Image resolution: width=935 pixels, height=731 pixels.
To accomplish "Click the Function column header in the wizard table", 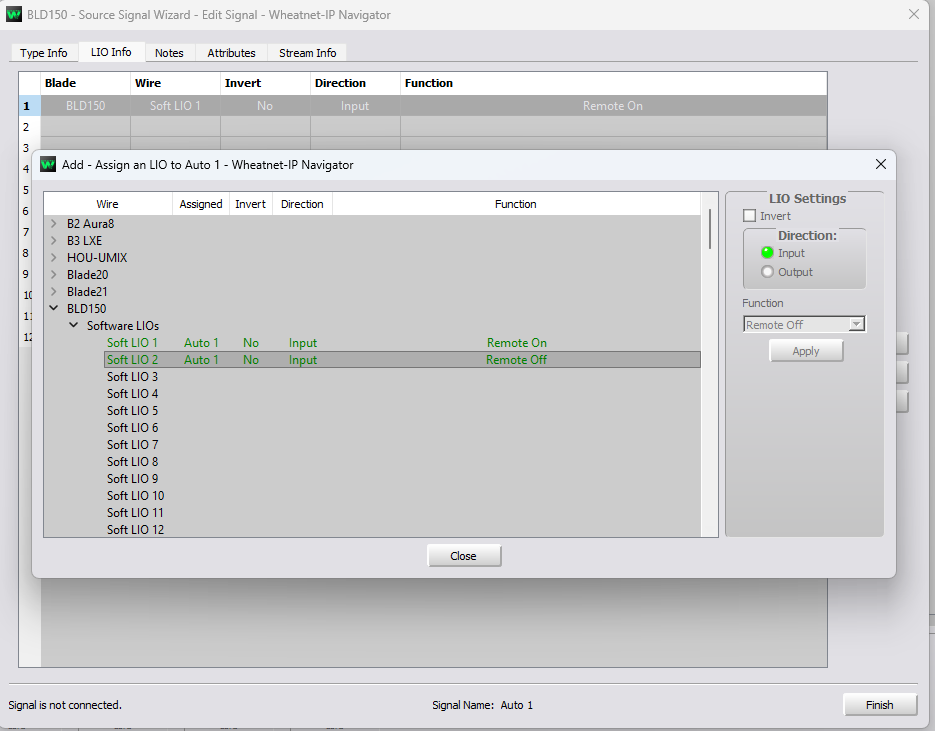I will [x=613, y=83].
